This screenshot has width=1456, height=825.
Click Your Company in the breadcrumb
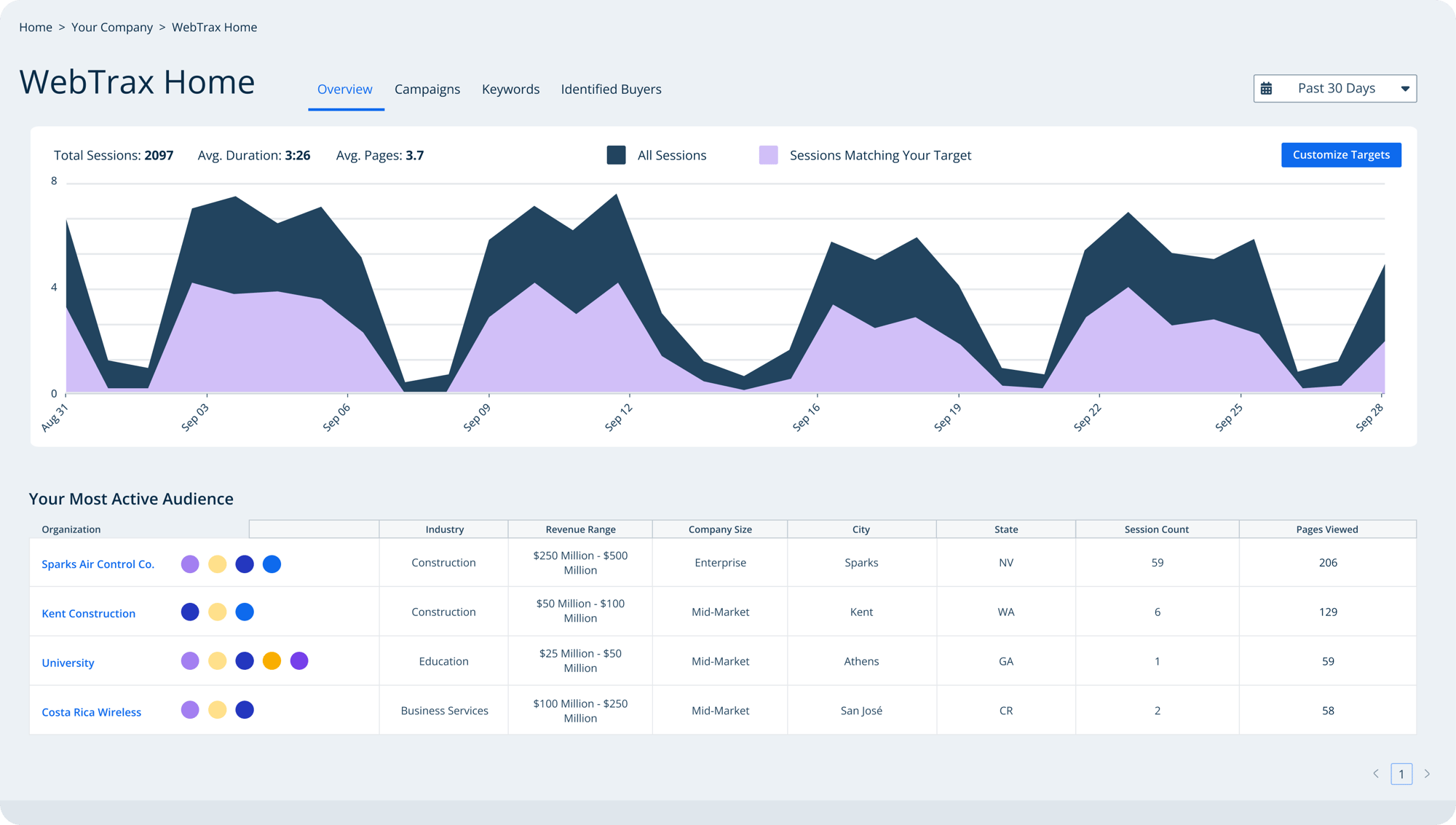(x=112, y=27)
